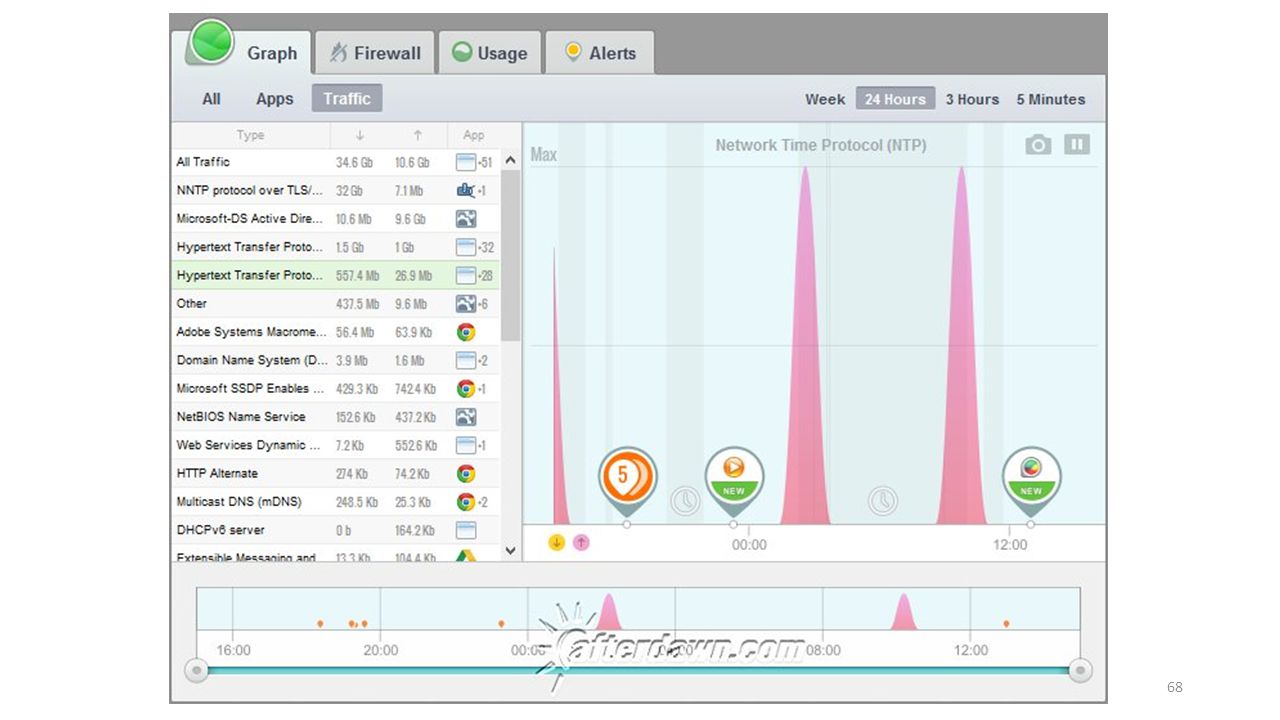Click the app icon for NNTP protocol row
This screenshot has height=720, width=1280.
pyautogui.click(x=465, y=190)
